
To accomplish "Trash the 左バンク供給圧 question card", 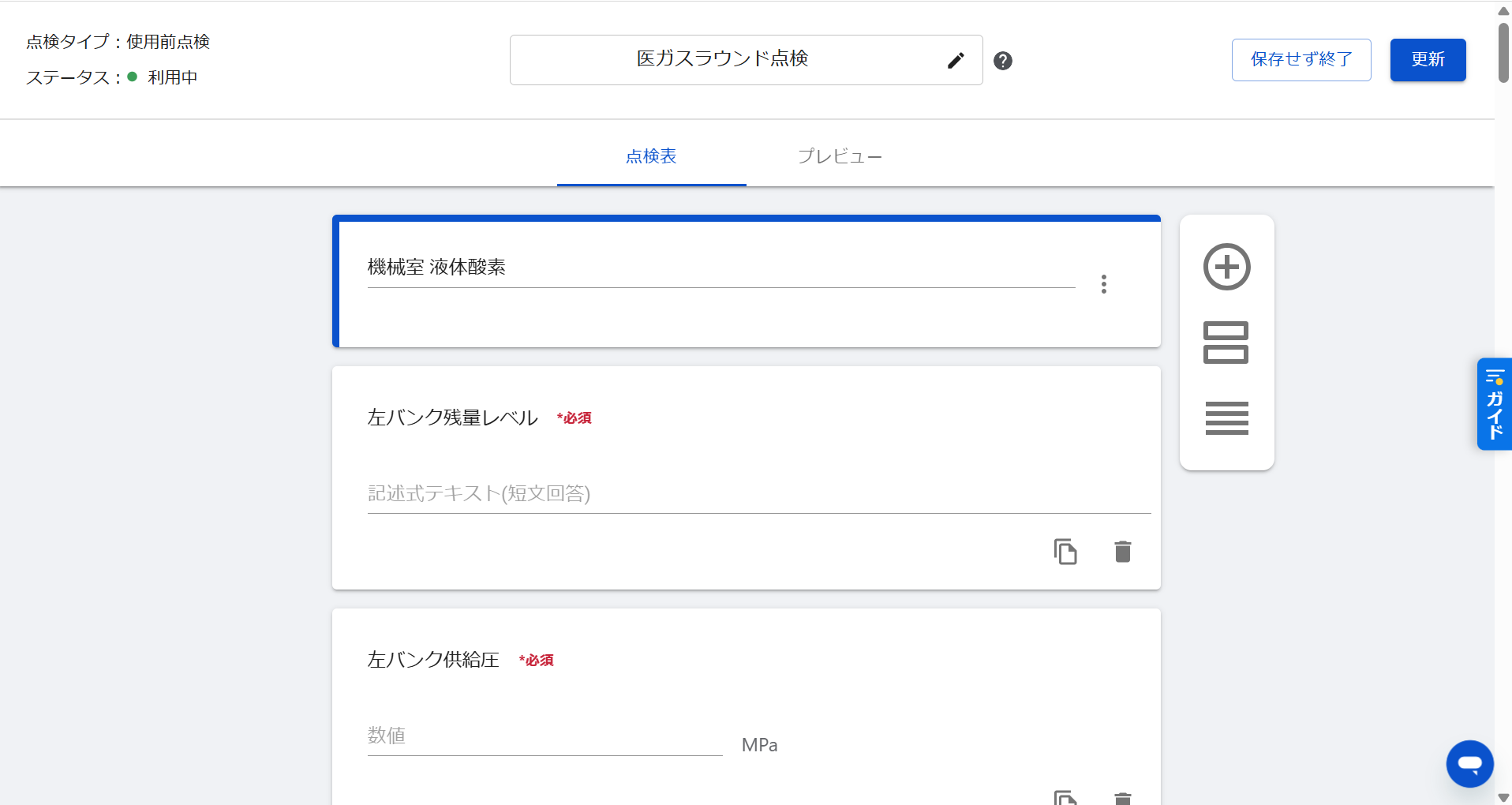I will [1122, 798].
